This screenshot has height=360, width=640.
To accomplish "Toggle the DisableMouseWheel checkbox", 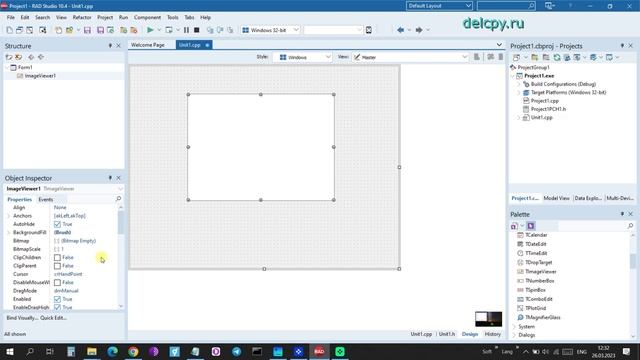I will 57,282.
